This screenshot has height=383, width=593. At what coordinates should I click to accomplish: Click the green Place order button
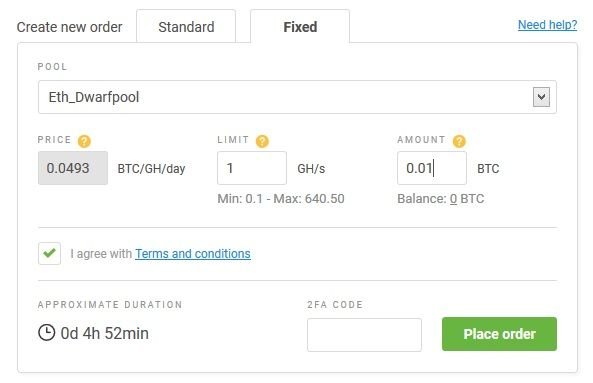tap(499, 334)
